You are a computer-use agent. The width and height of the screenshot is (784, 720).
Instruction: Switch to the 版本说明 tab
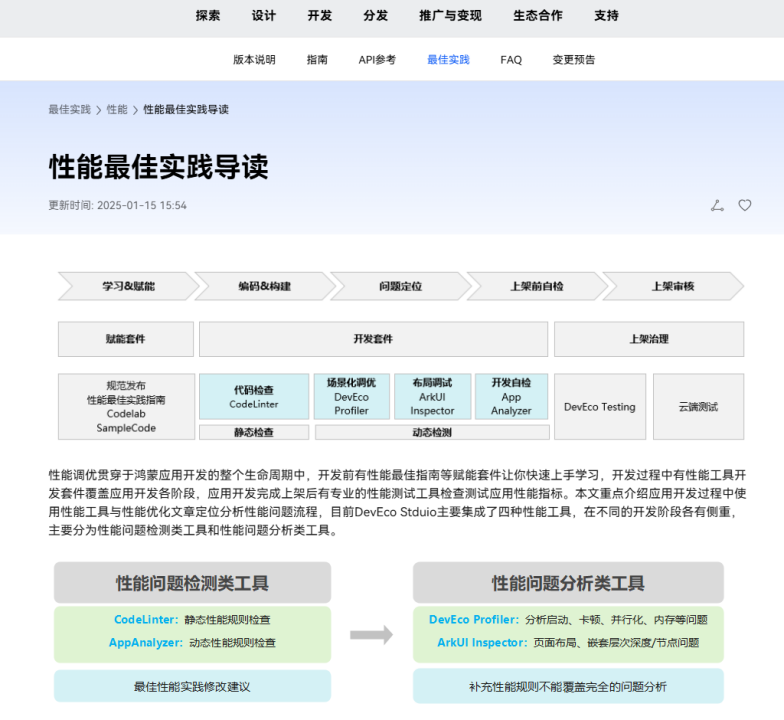pyautogui.click(x=254, y=60)
